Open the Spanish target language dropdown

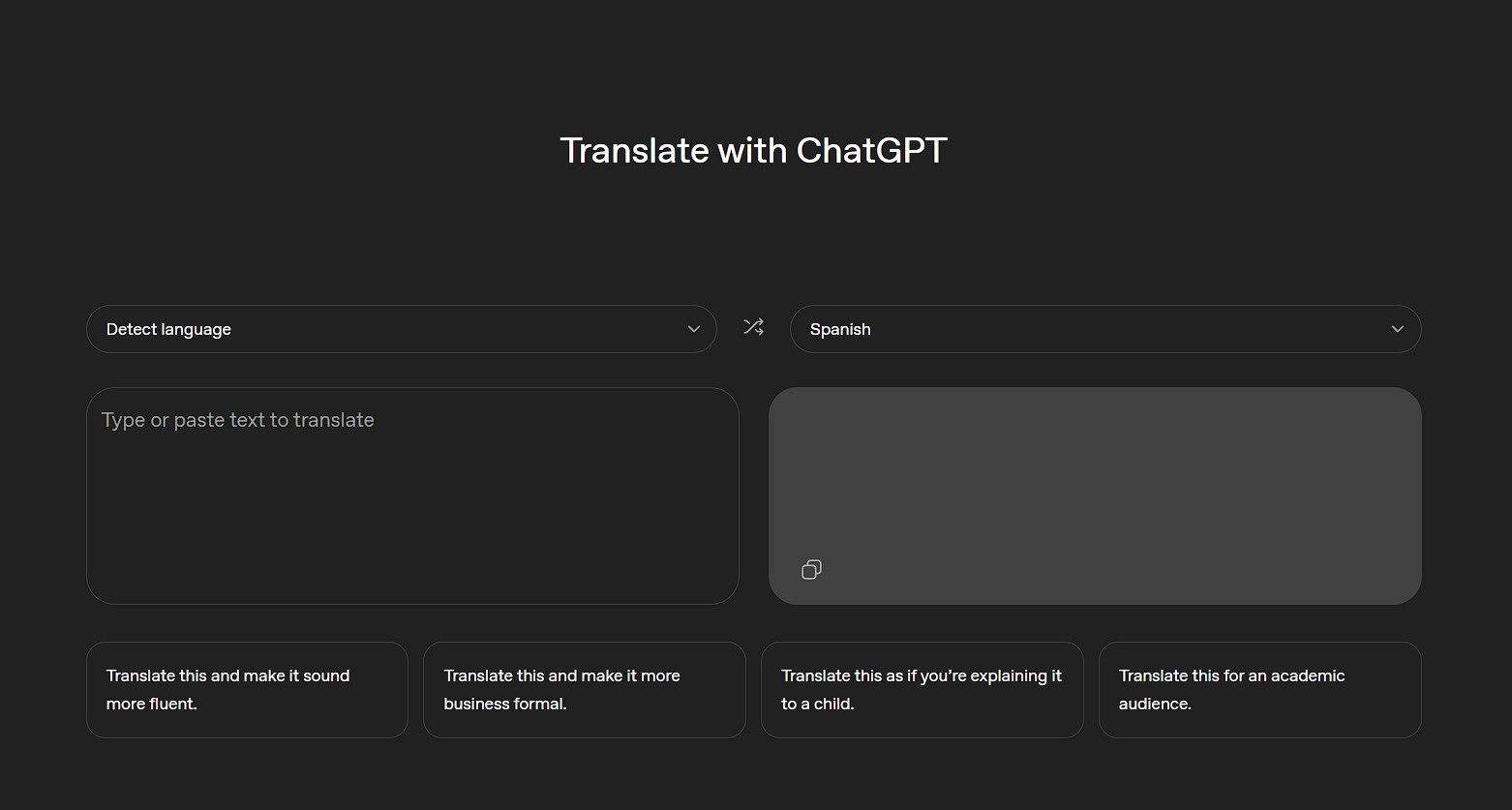pyautogui.click(x=1104, y=329)
